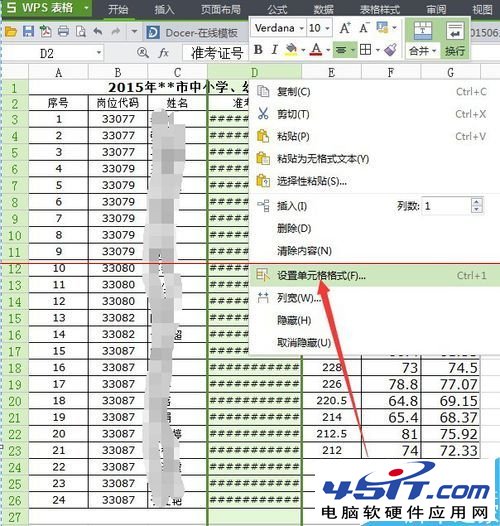Switch to the 数据 ribbon tab

coord(324,9)
